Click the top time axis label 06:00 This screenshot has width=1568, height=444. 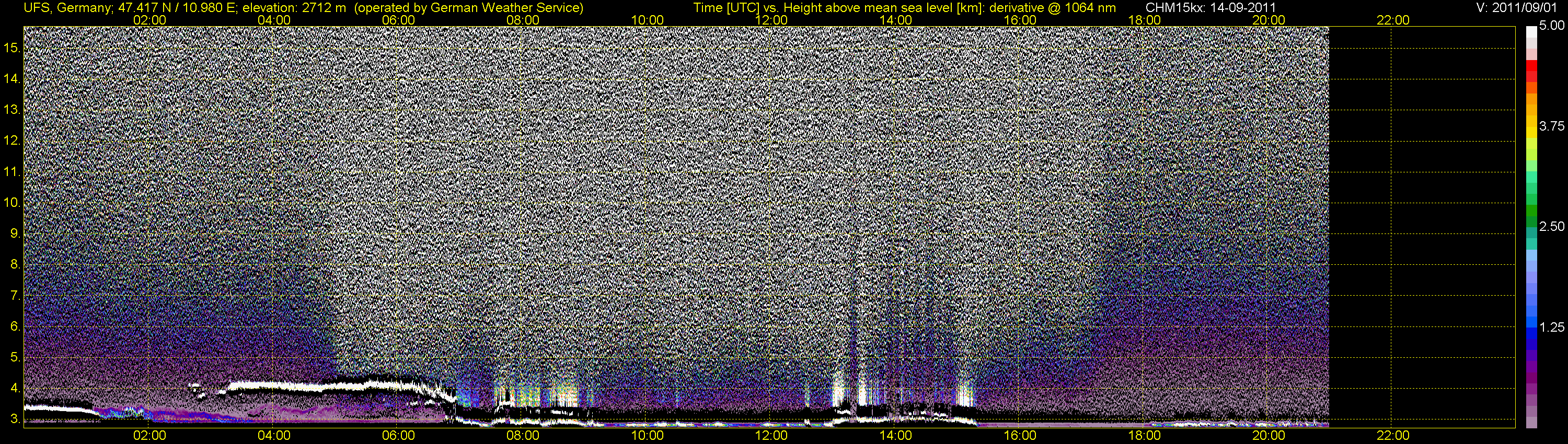398,20
